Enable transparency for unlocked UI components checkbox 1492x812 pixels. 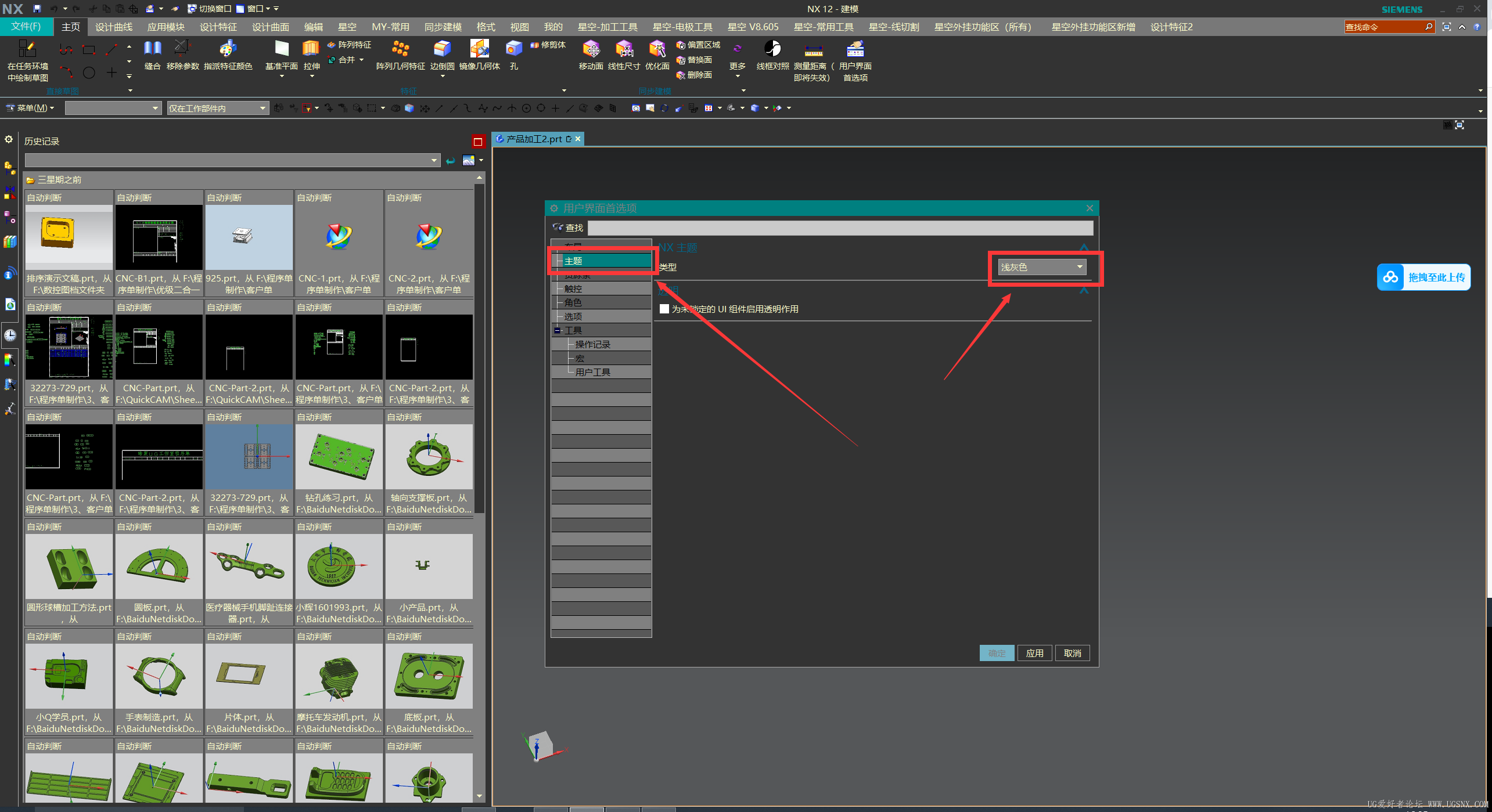tap(664, 309)
